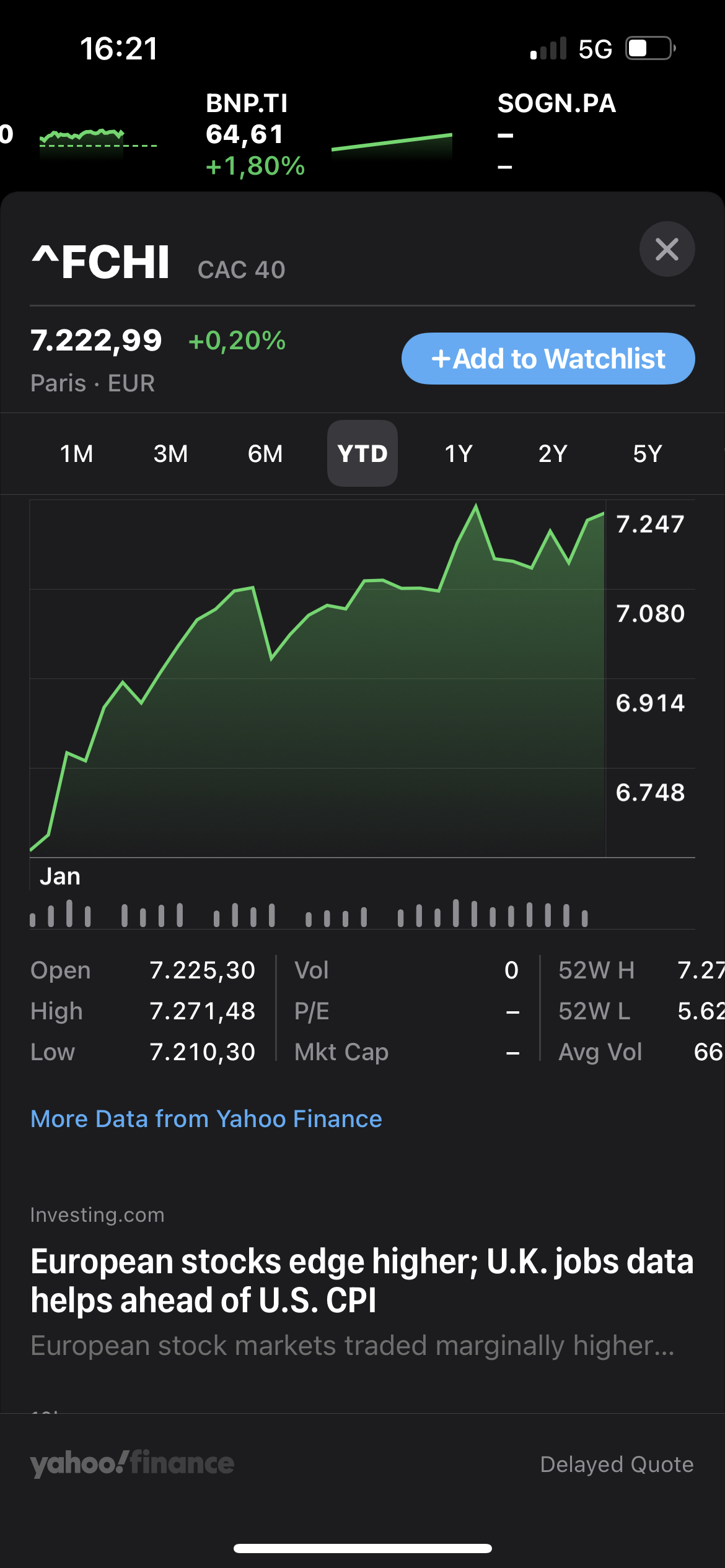Select the 1M time range
Viewport: 725px width, 1568px height.
coord(76,454)
